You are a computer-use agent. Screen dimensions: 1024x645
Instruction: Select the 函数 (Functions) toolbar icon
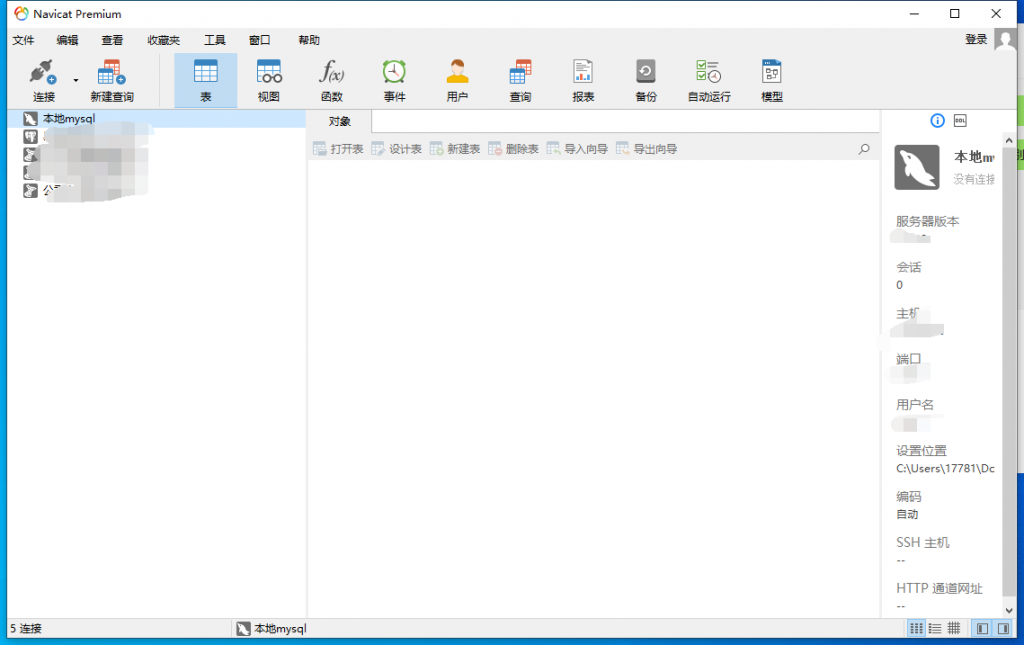[331, 81]
